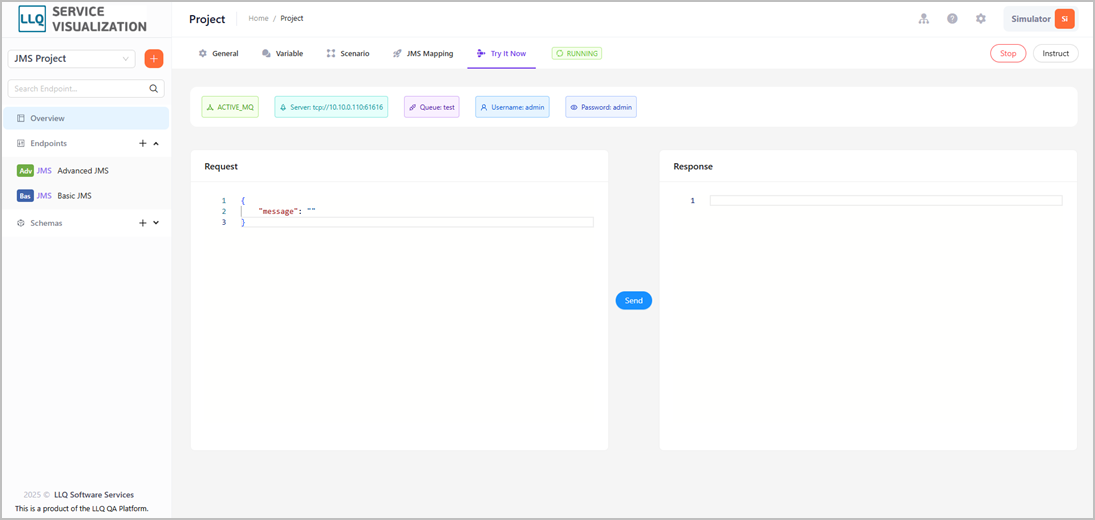
Task: Click the search magnifier icon
Action: coord(154,89)
